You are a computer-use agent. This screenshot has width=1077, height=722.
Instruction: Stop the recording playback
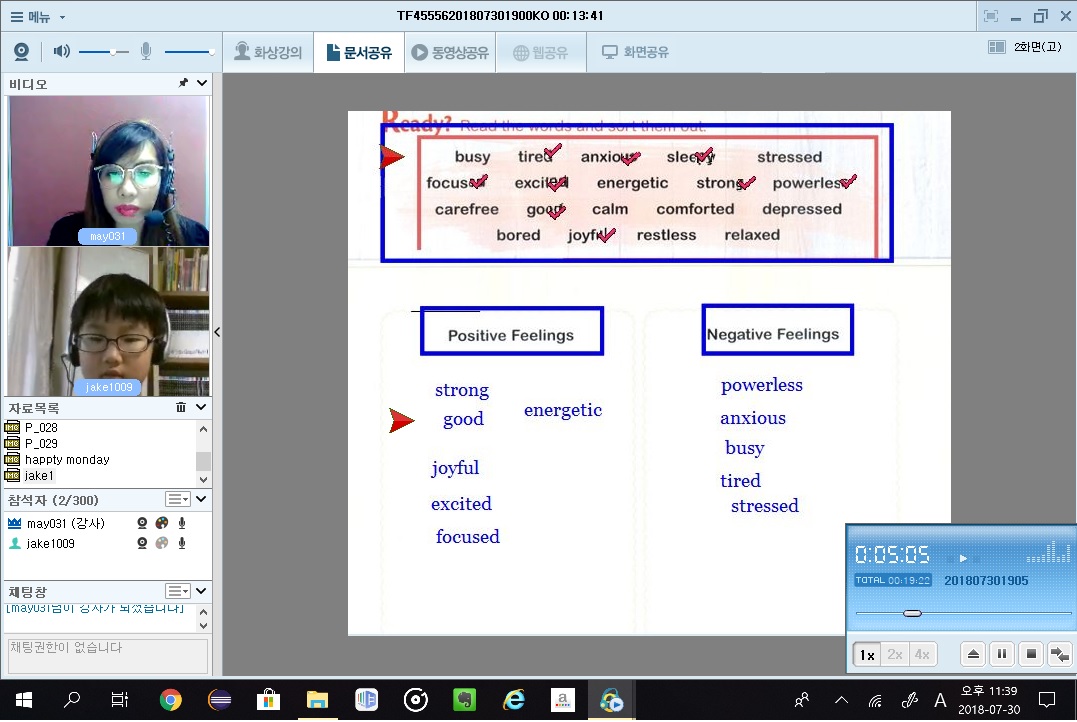1031,655
